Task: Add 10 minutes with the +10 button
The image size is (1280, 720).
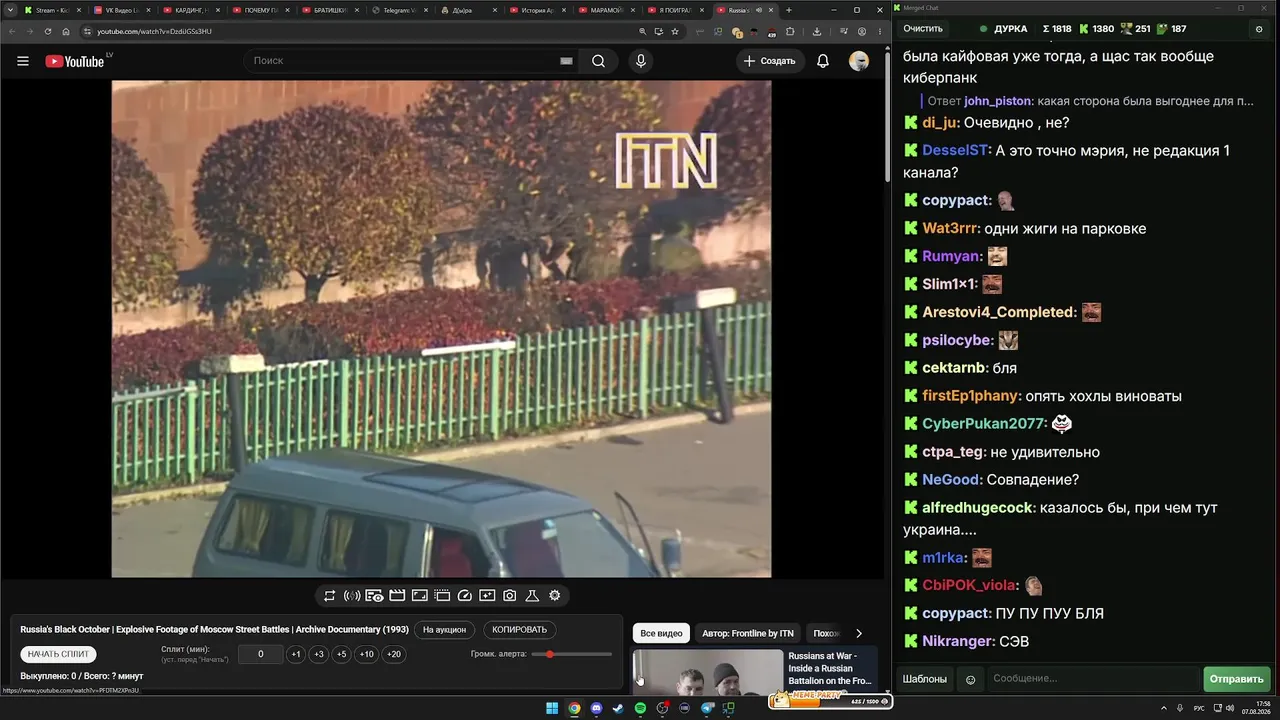Action: [367, 654]
